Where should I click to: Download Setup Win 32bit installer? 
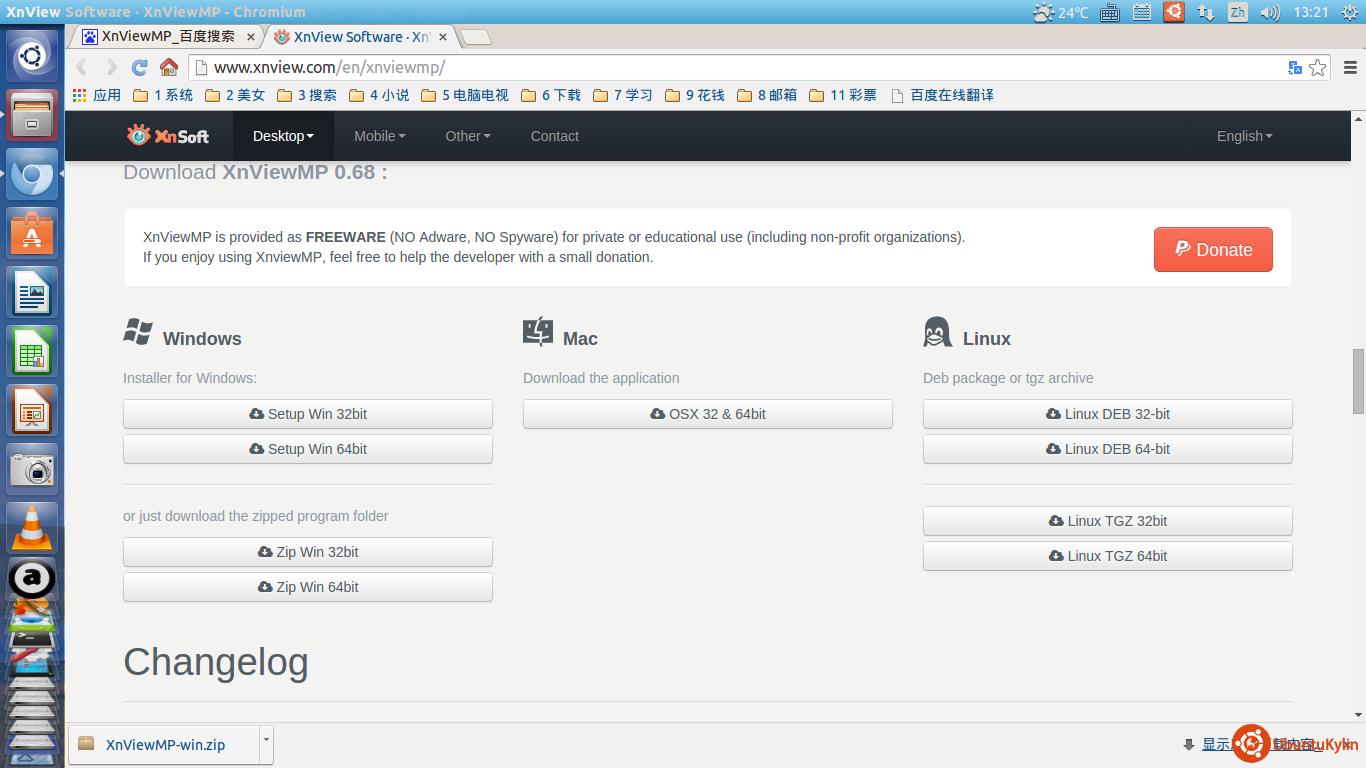point(308,414)
